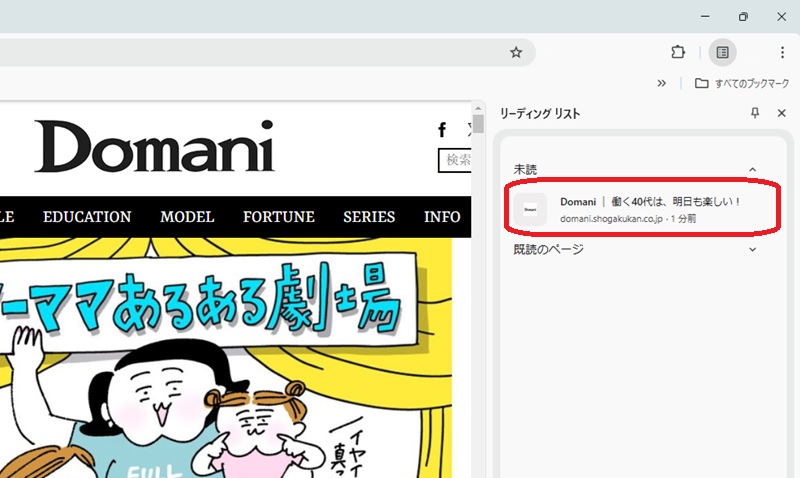This screenshot has height=478, width=800.
Task: Open the EDUCATION nav menu
Action: 87,217
